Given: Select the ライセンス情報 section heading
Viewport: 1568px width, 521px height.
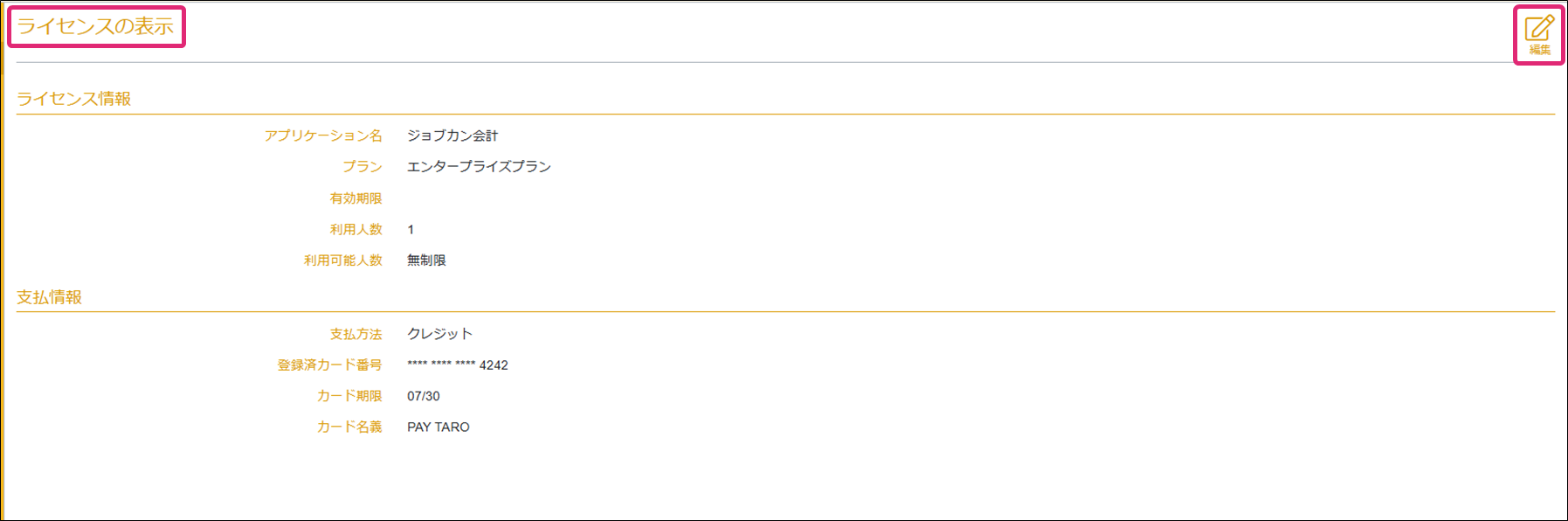Looking at the screenshot, I should (x=74, y=99).
